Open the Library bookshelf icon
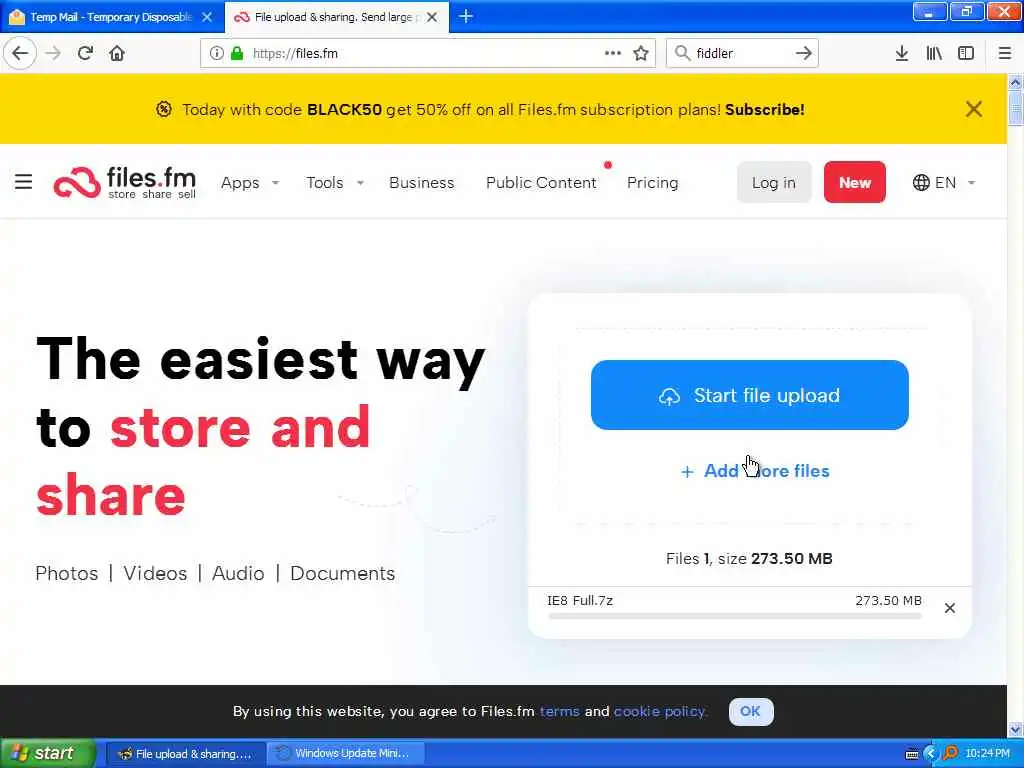1024x768 pixels. click(934, 53)
